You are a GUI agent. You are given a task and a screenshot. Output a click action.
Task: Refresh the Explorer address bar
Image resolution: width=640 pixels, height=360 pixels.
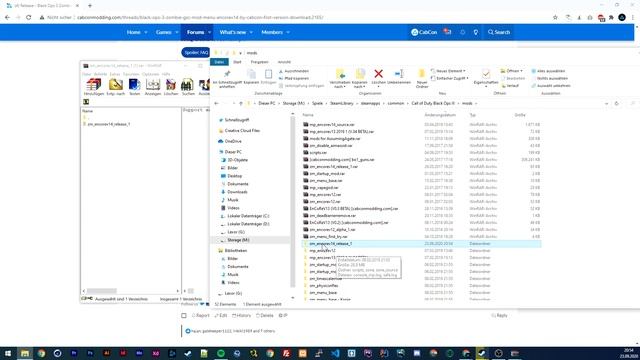pyautogui.click(x=616, y=104)
